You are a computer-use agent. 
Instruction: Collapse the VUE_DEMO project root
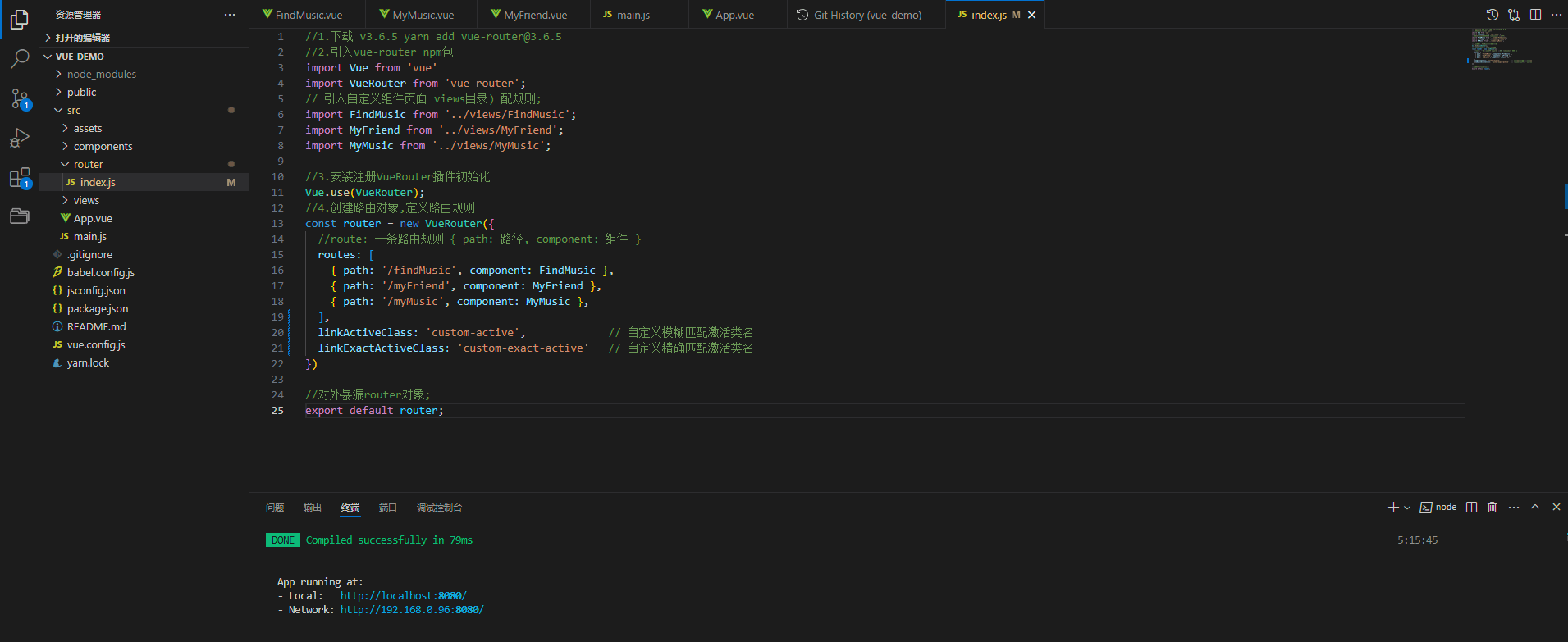tap(144, 57)
